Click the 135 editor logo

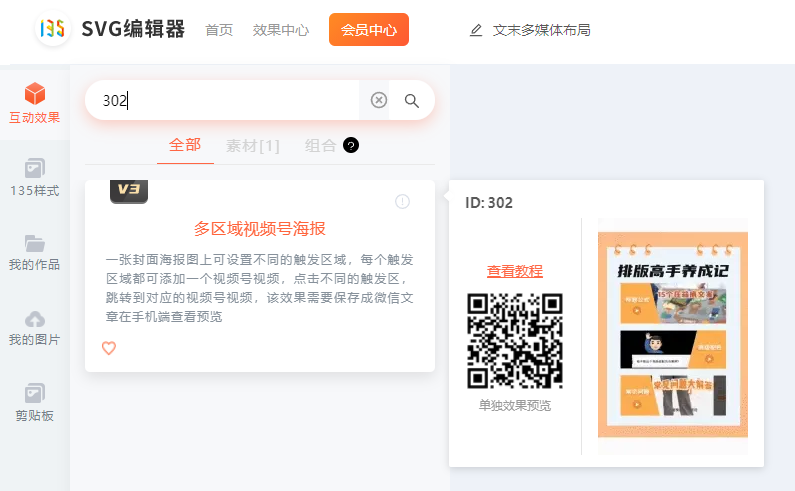tap(53, 28)
